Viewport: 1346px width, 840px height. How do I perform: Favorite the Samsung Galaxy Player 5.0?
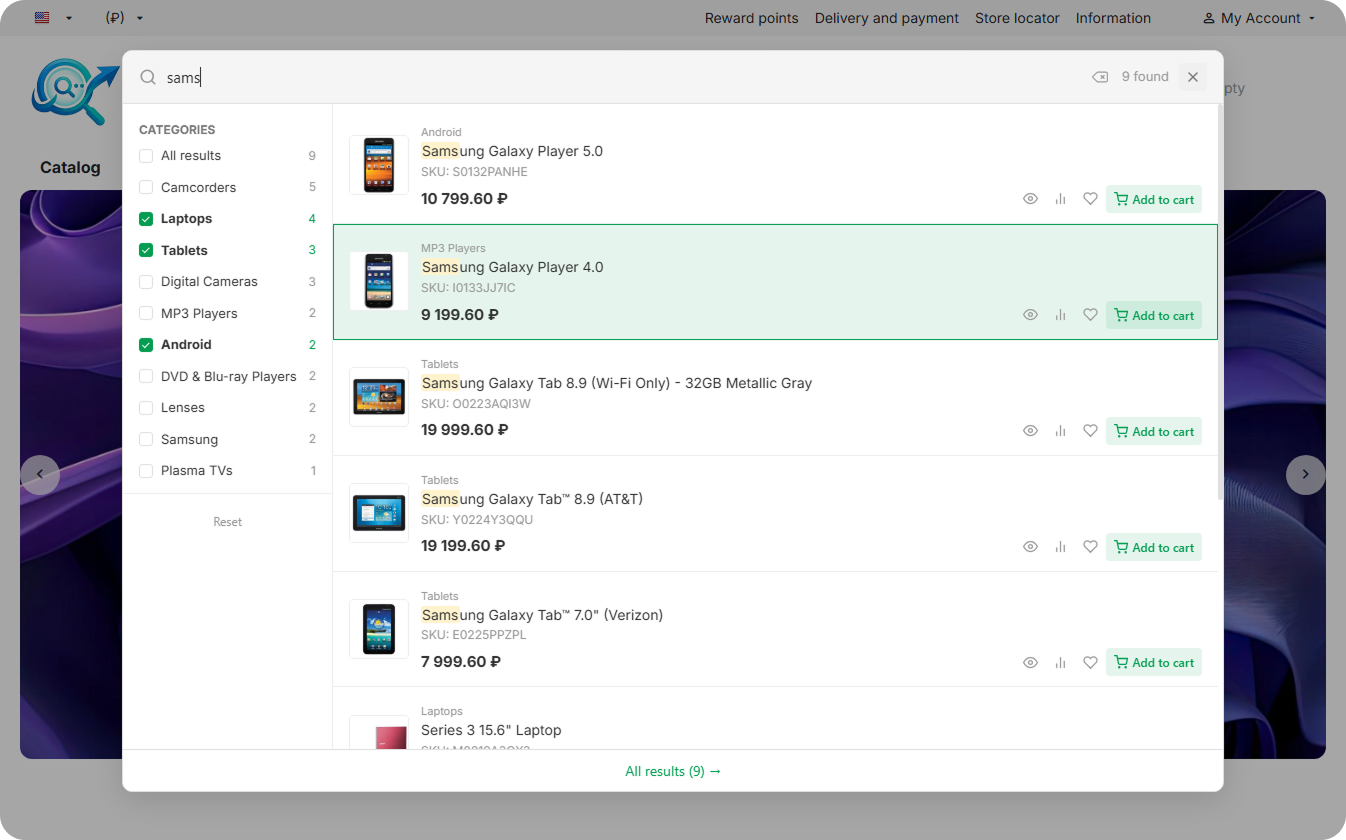tap(1090, 199)
